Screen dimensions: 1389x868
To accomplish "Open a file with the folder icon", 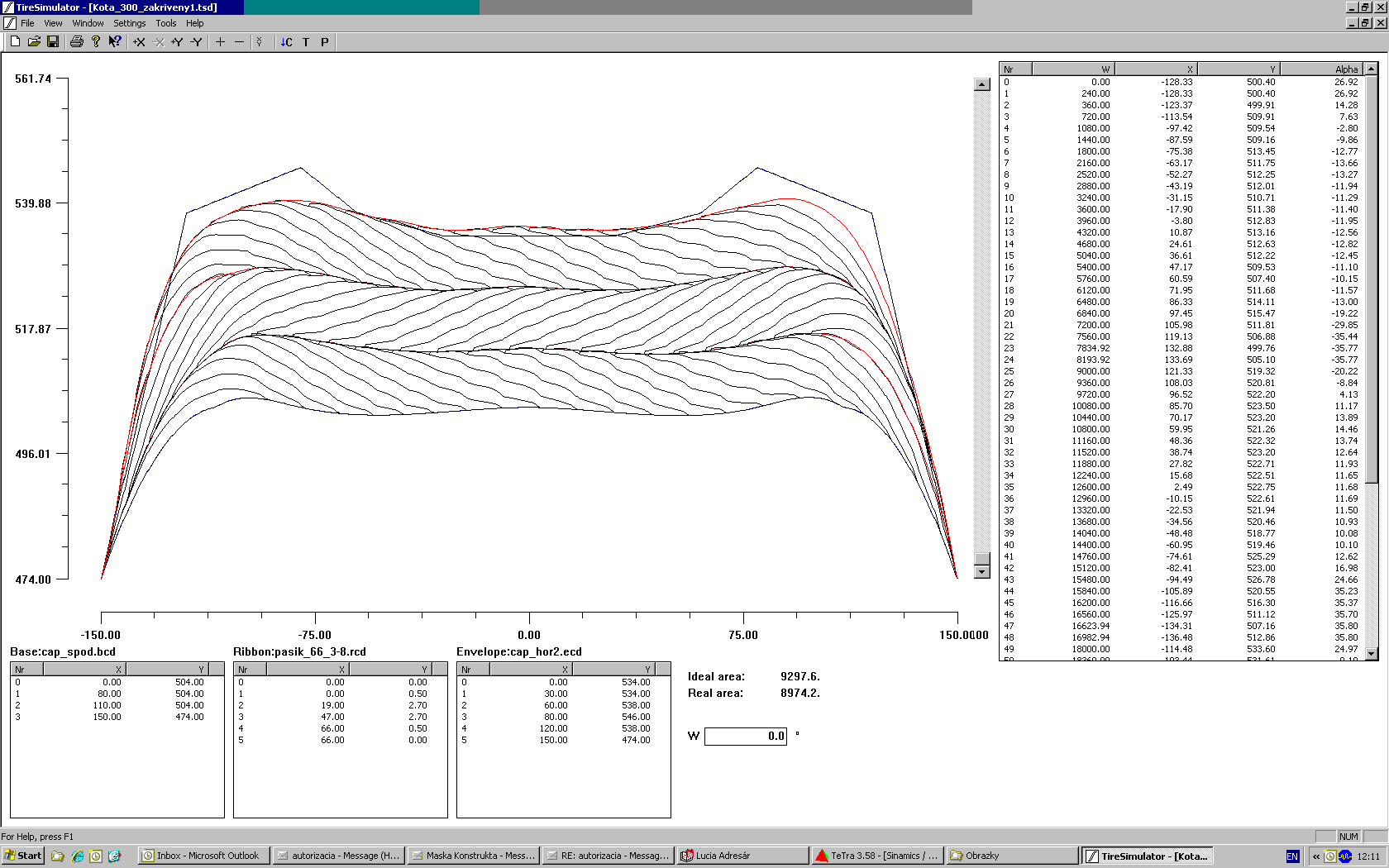I will click(34, 41).
